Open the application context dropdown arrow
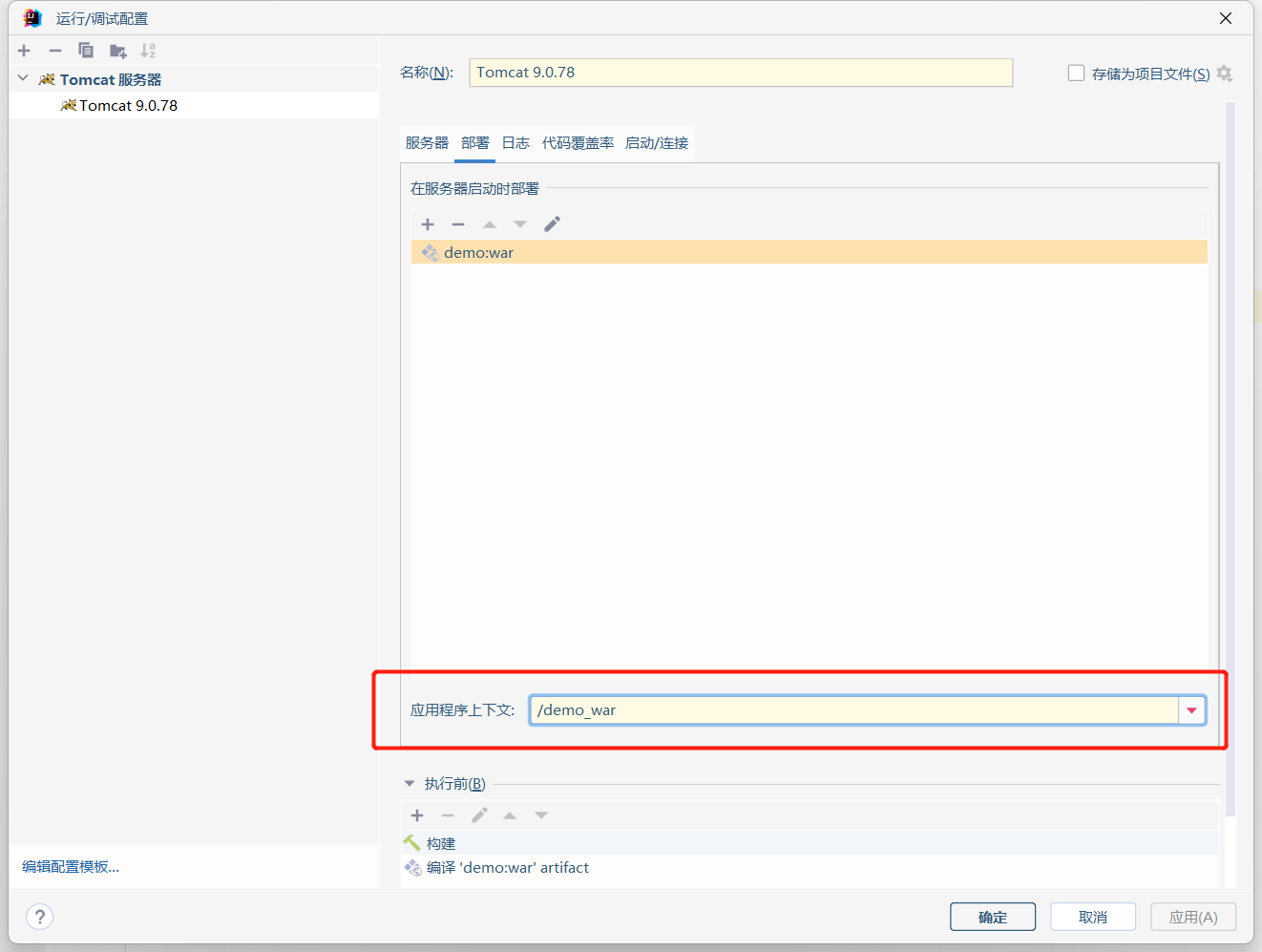Image resolution: width=1262 pixels, height=952 pixels. 1191,710
